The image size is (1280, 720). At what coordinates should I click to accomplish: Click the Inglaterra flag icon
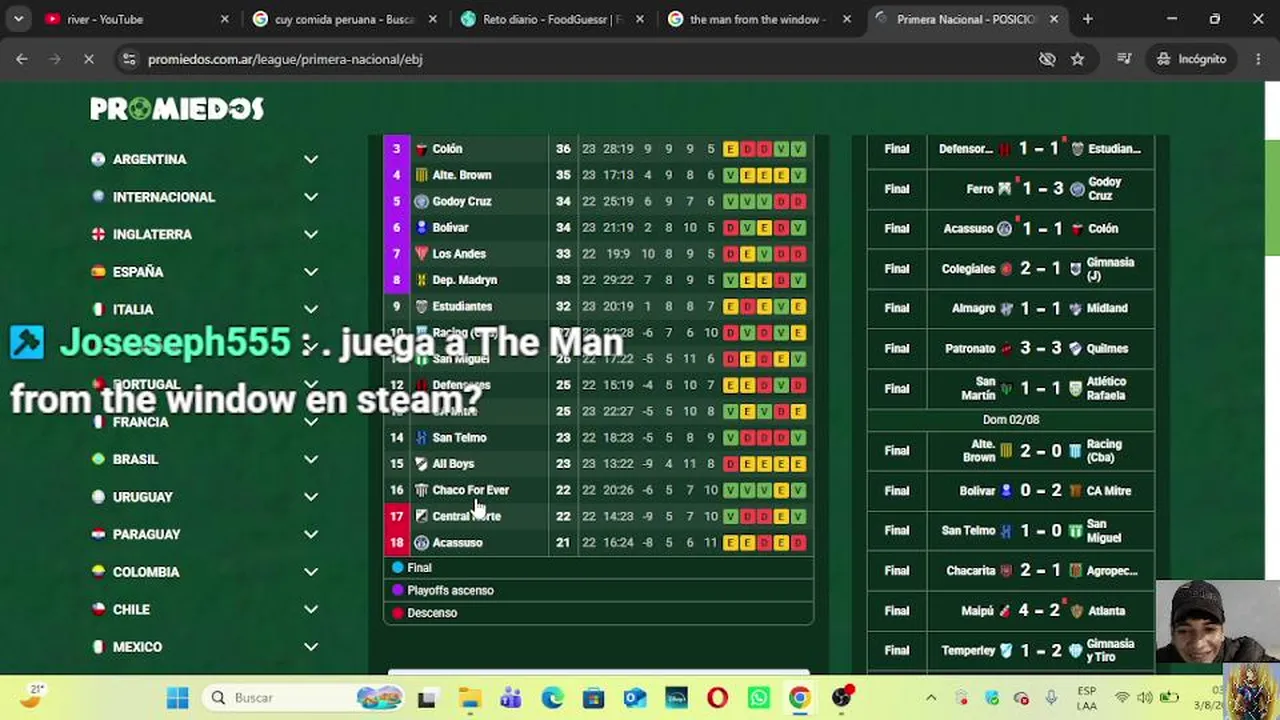[98, 234]
